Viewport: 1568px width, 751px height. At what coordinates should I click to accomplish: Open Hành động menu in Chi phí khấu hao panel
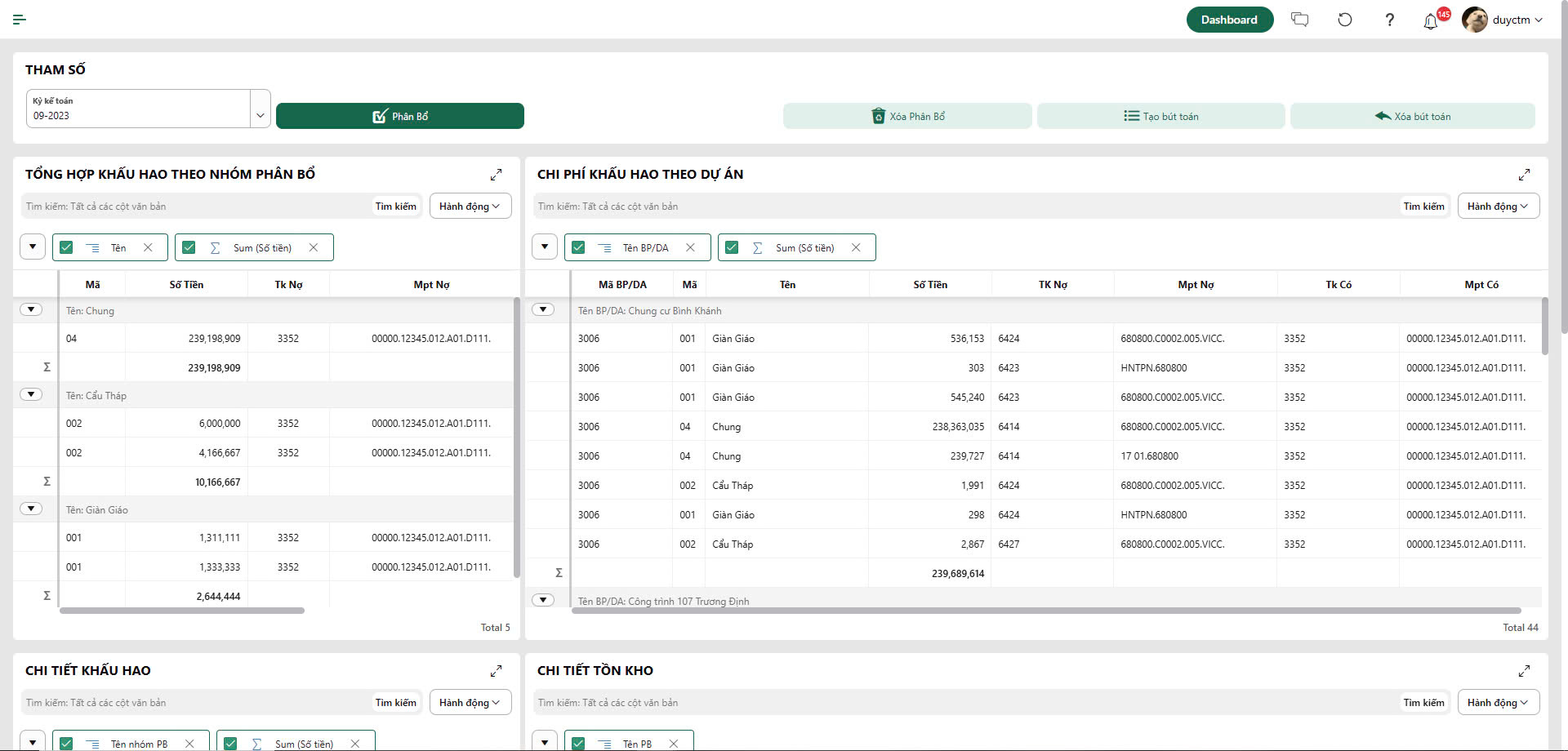1499,207
